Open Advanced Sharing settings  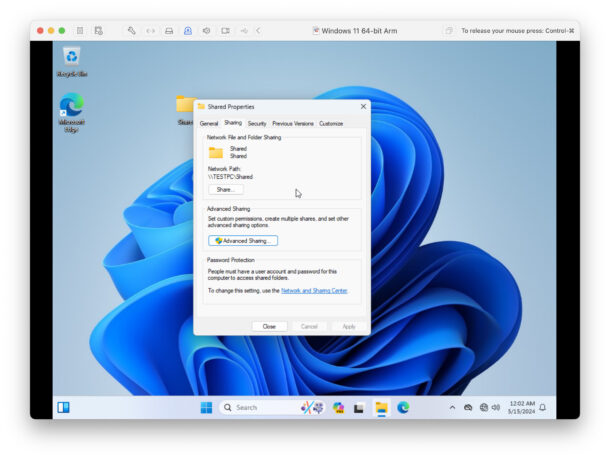click(x=243, y=241)
